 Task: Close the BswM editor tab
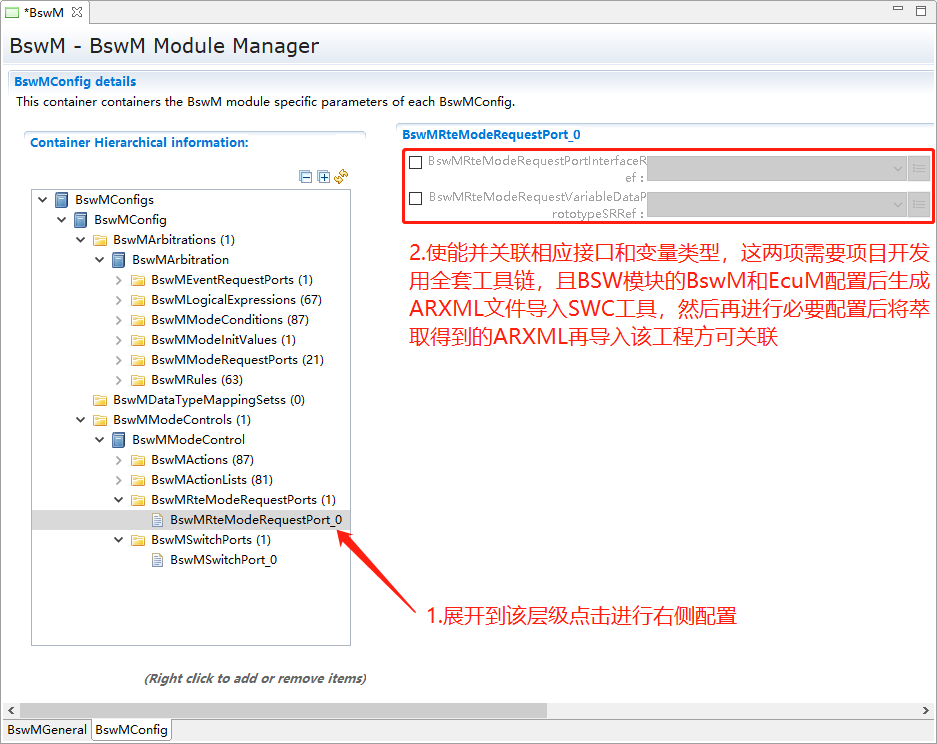click(x=77, y=11)
